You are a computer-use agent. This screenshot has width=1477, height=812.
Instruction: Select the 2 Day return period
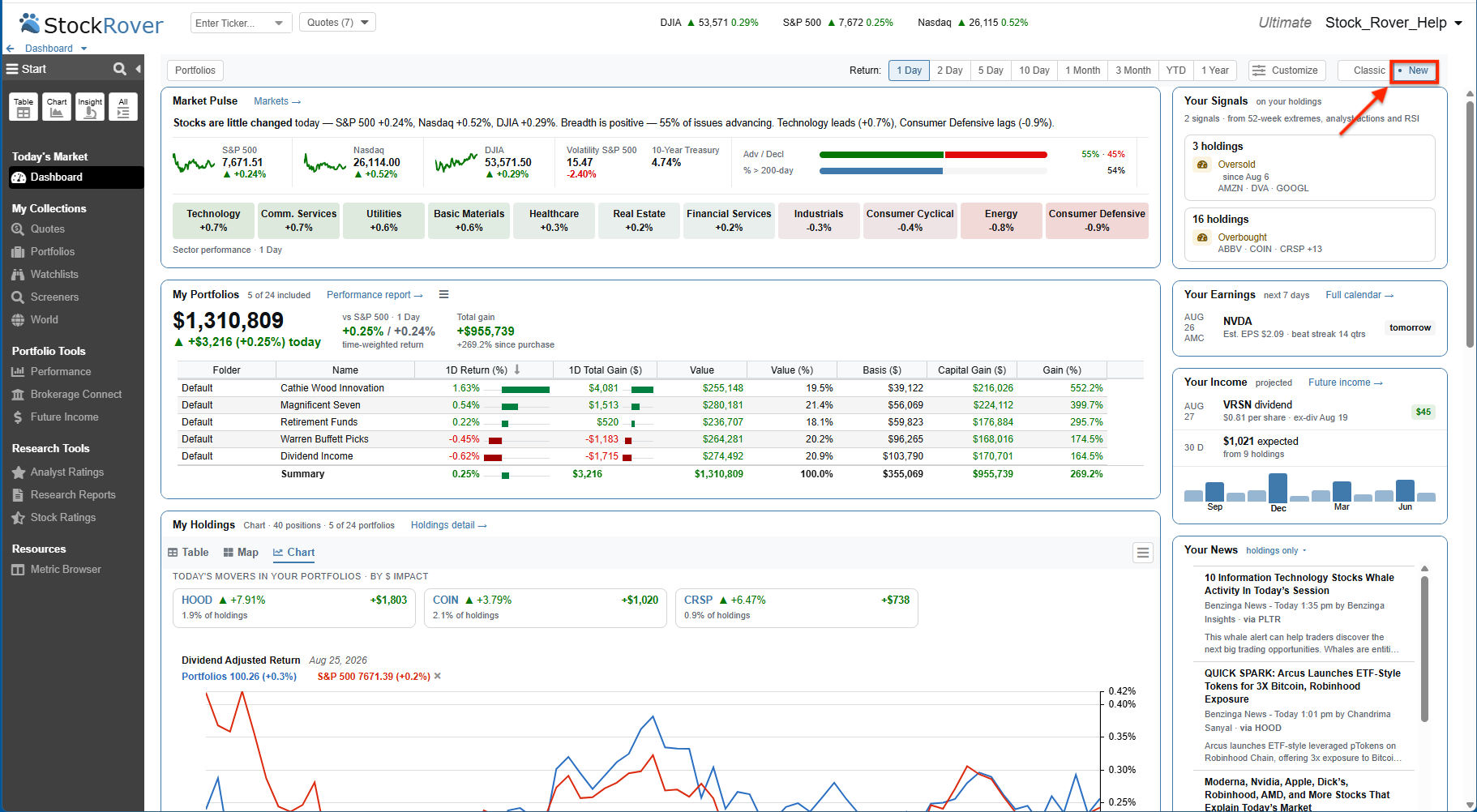[x=949, y=71]
